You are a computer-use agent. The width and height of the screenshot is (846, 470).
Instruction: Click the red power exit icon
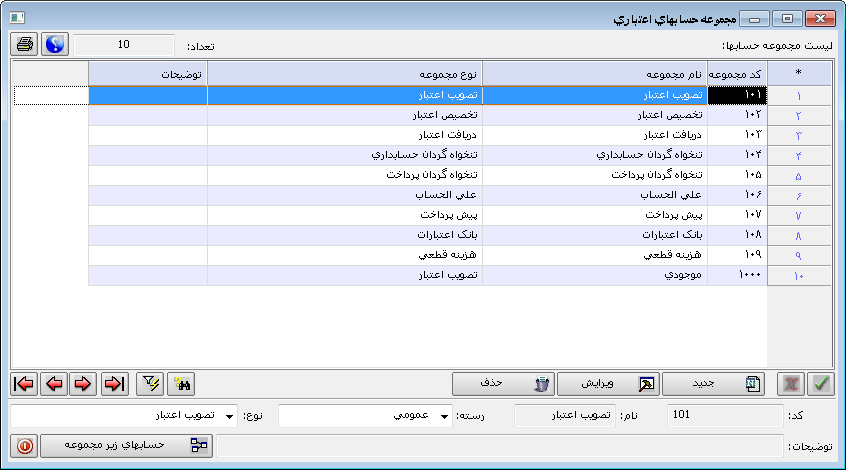click(25, 446)
